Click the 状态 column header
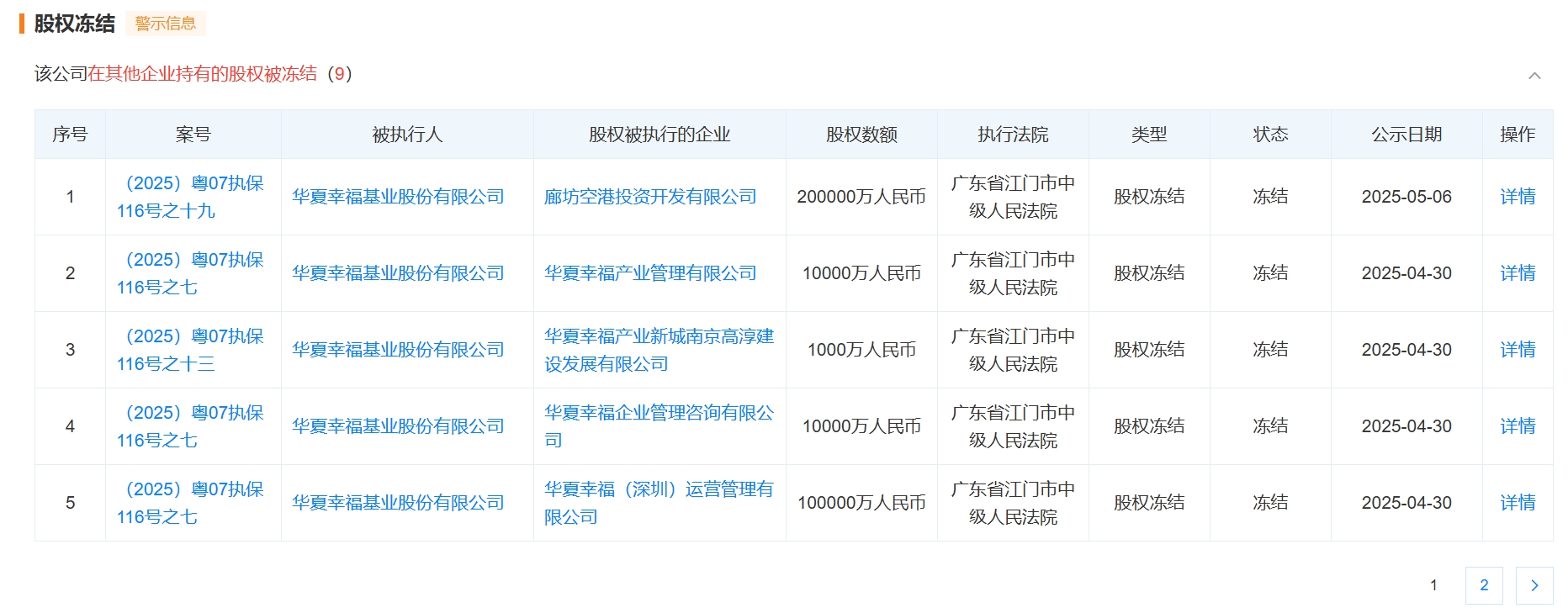 (x=1270, y=135)
